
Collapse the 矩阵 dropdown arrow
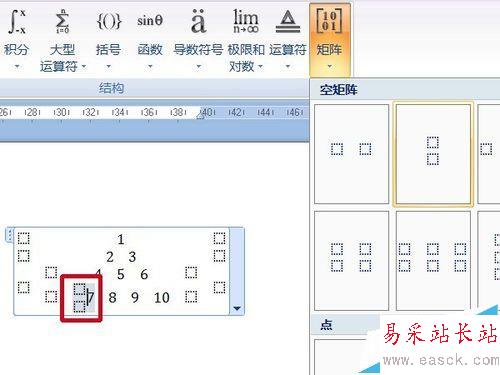329,66
